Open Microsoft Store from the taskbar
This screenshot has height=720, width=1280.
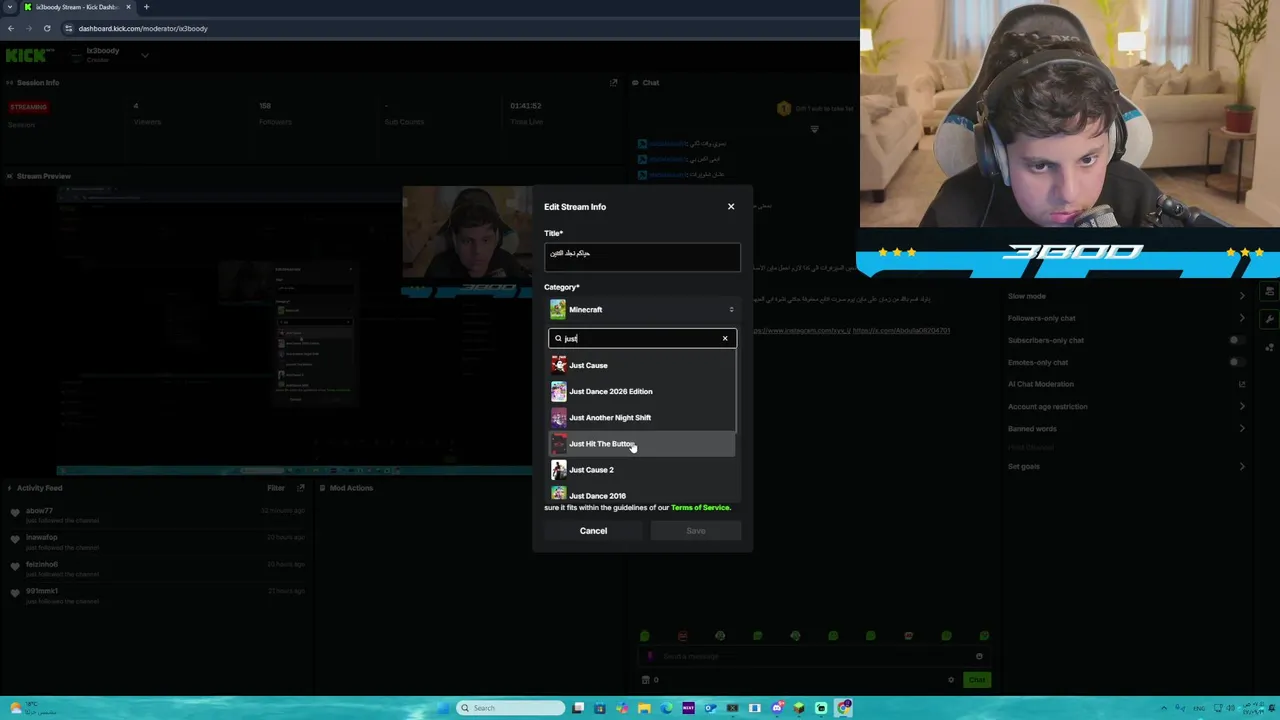point(600,708)
